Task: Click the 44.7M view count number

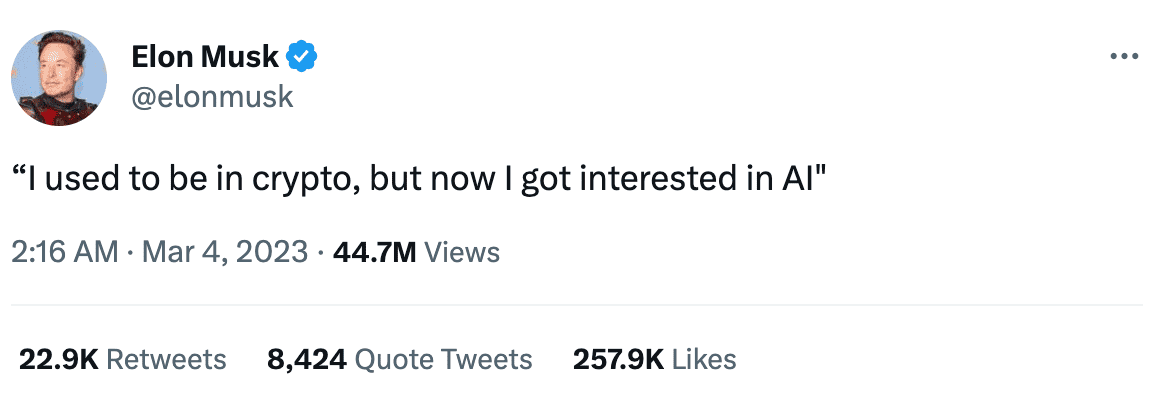Action: point(375,251)
